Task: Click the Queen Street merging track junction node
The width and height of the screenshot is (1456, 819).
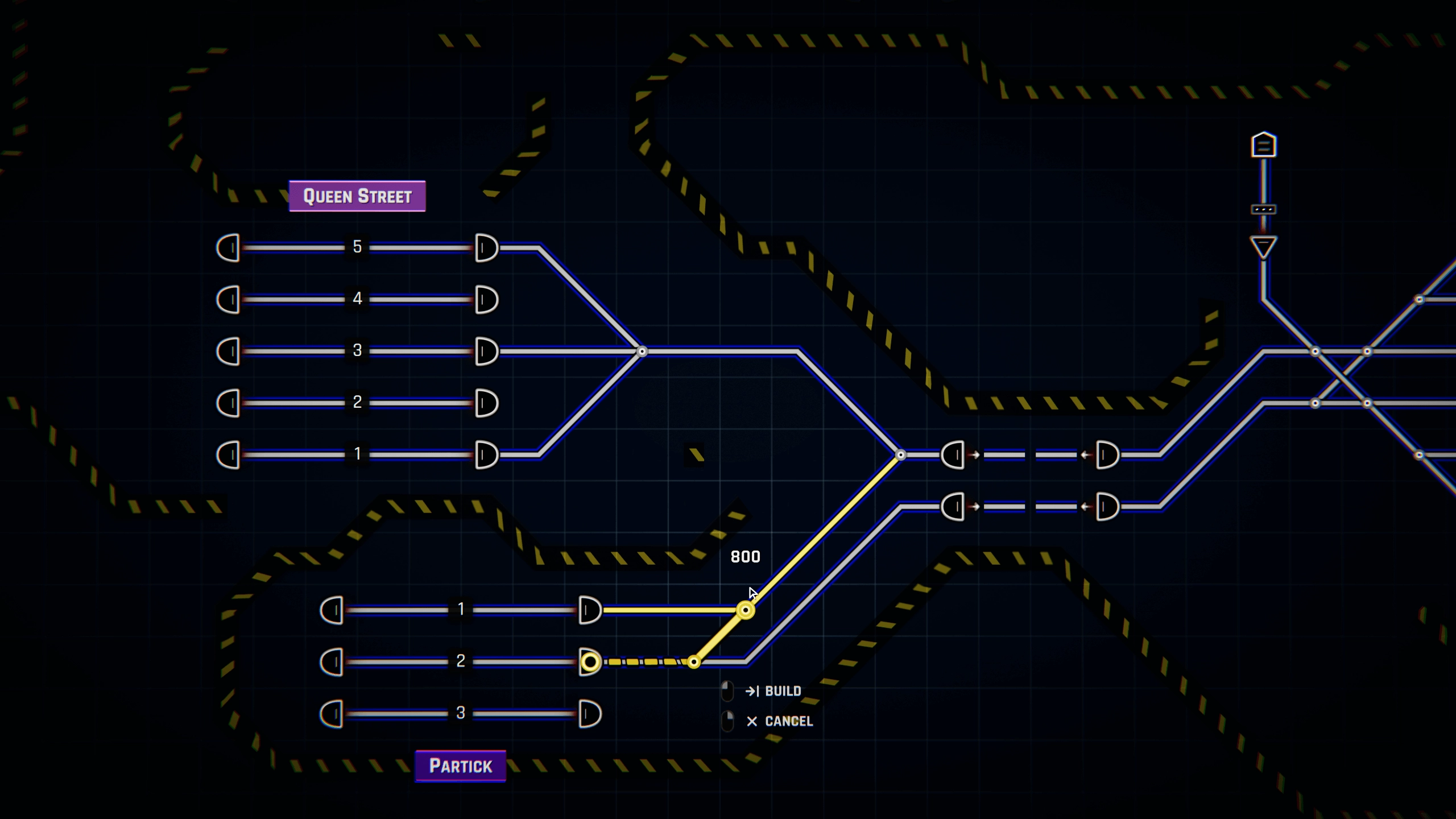Action: point(642,351)
